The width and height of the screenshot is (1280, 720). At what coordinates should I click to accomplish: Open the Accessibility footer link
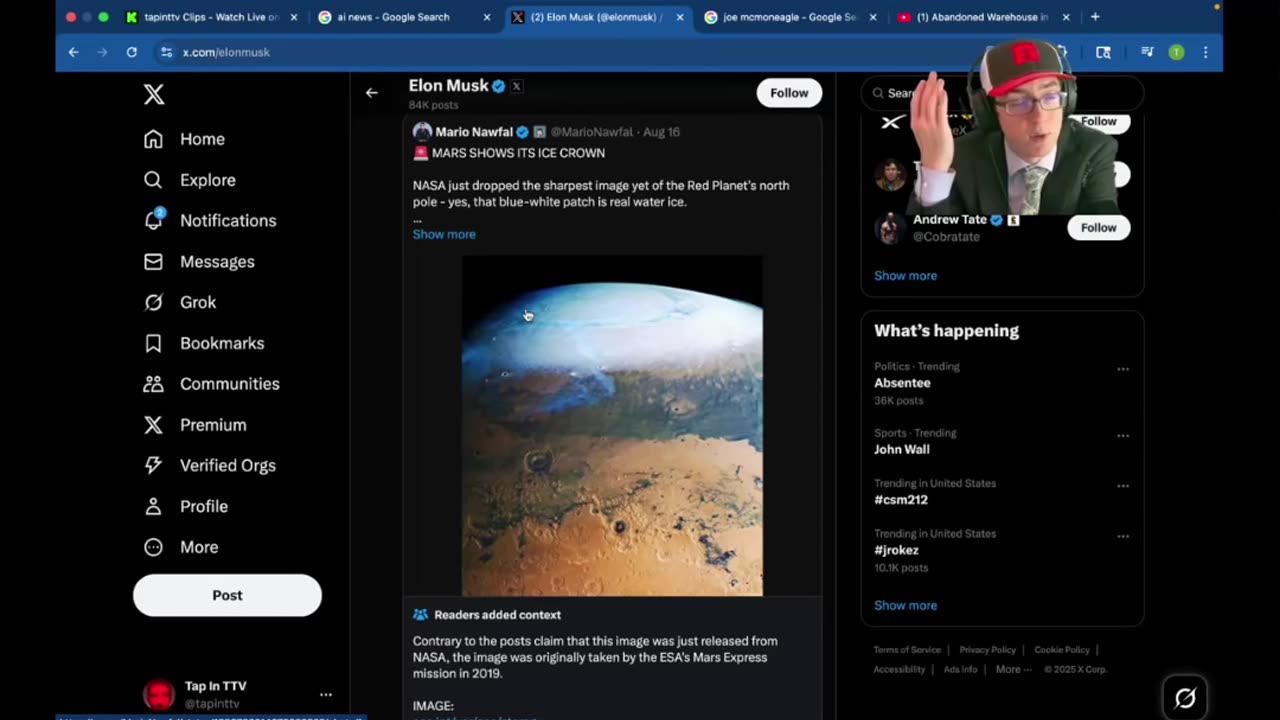[x=899, y=670]
